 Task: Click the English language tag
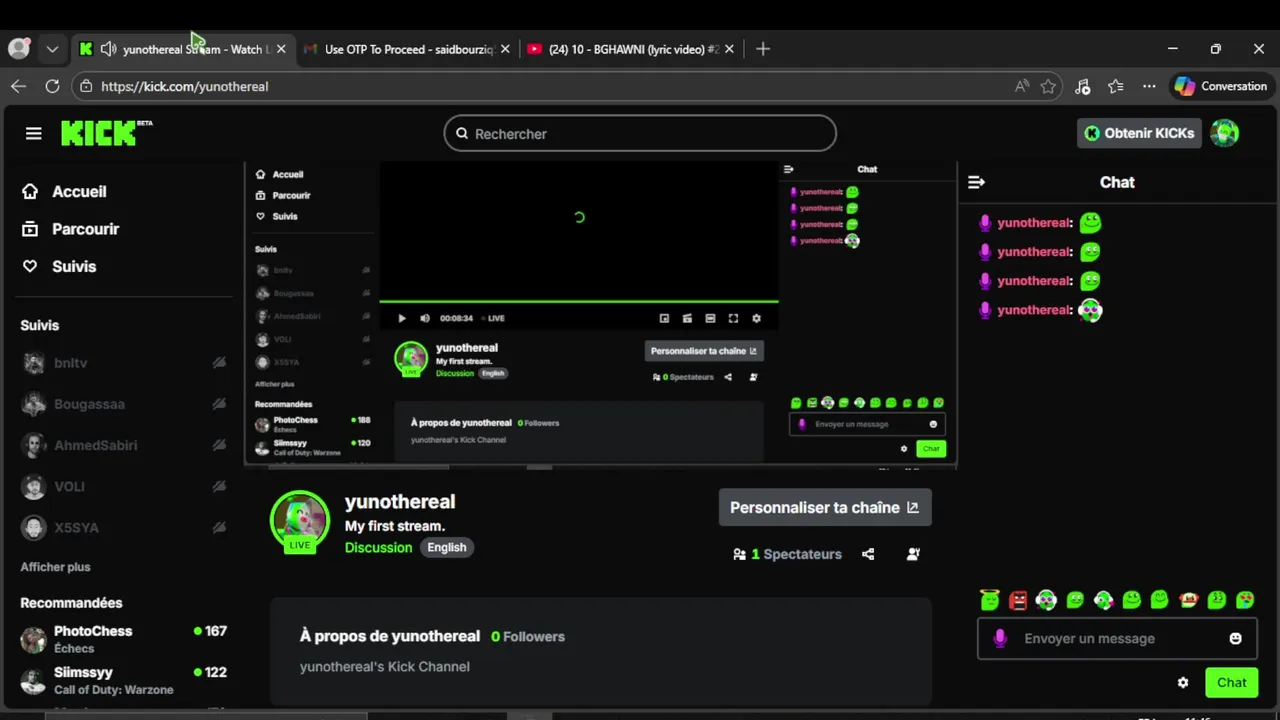tap(447, 547)
